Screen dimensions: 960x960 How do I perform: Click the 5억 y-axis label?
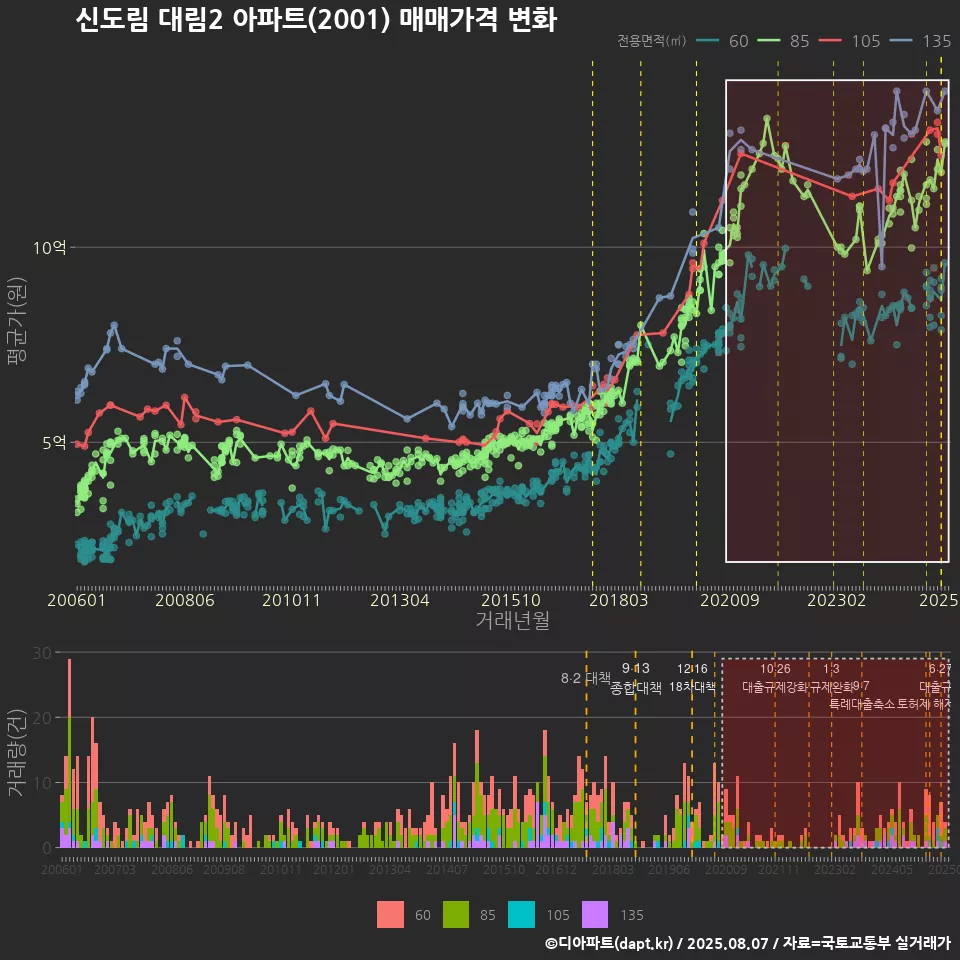pos(54,443)
